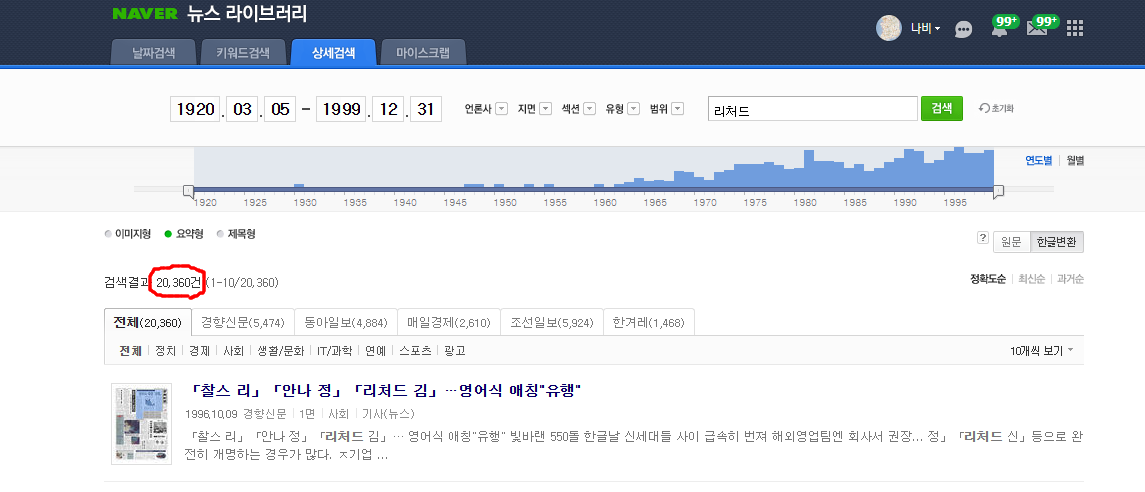Filter by 스포츠 section
The height and width of the screenshot is (492, 1145).
pos(415,351)
